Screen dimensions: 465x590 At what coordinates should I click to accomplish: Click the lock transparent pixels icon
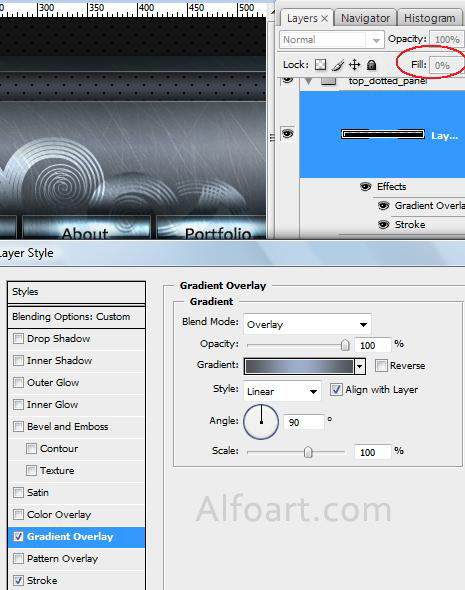pos(320,65)
